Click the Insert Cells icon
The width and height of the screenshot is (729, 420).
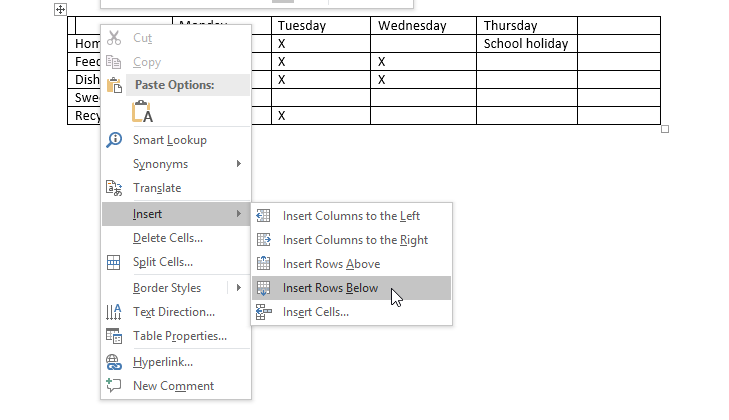264,312
